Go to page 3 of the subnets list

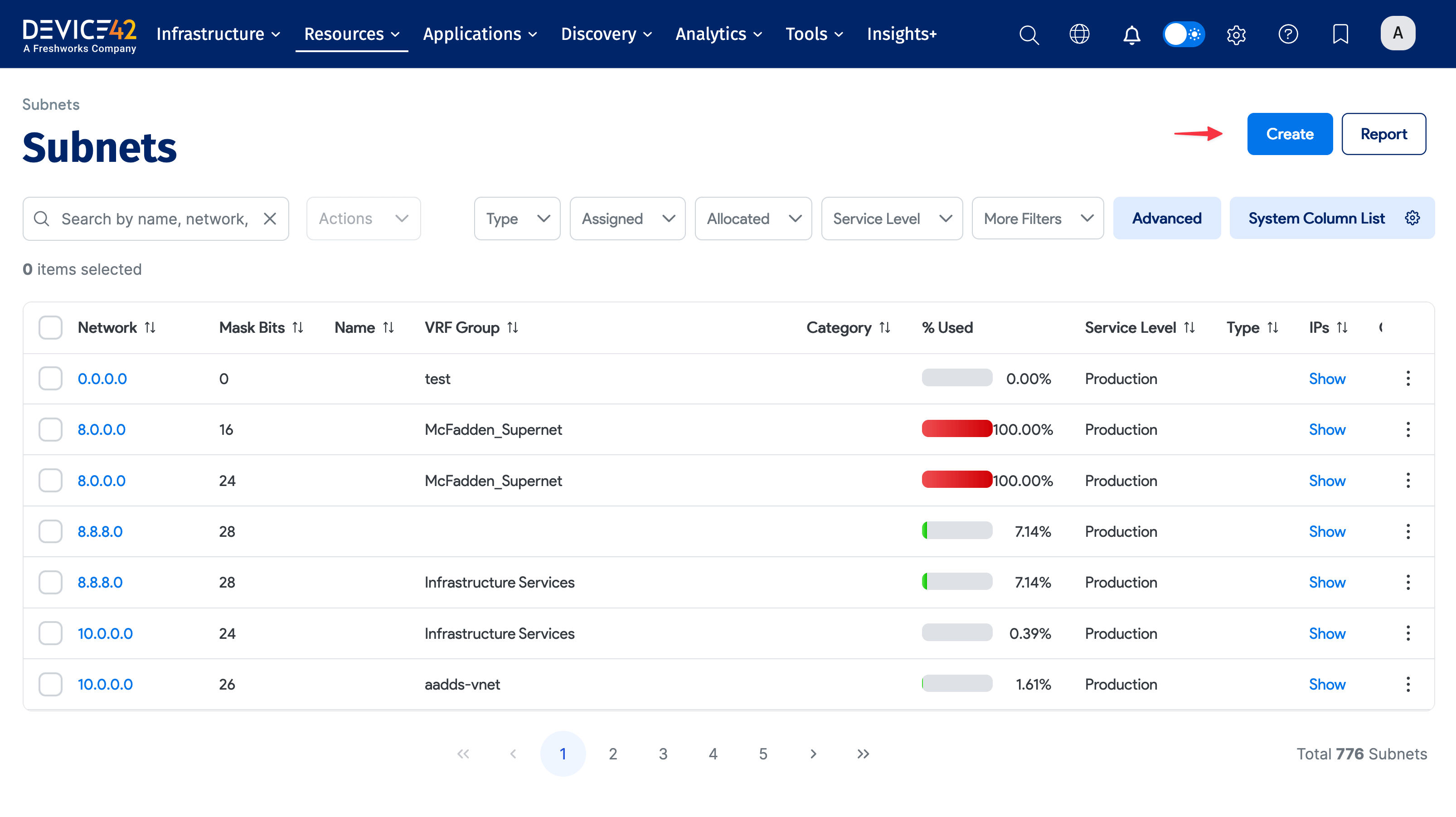662,753
